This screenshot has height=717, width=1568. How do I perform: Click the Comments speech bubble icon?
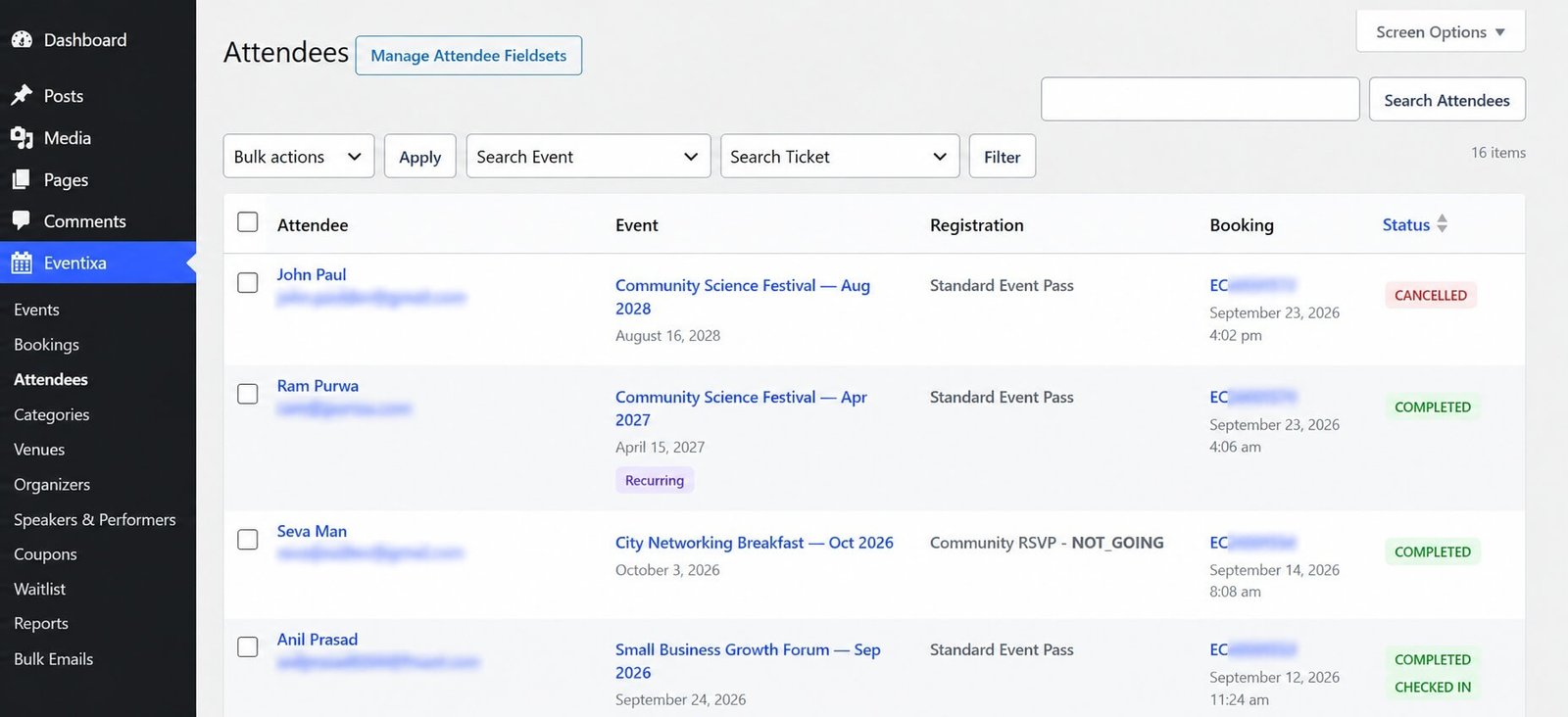tap(22, 221)
